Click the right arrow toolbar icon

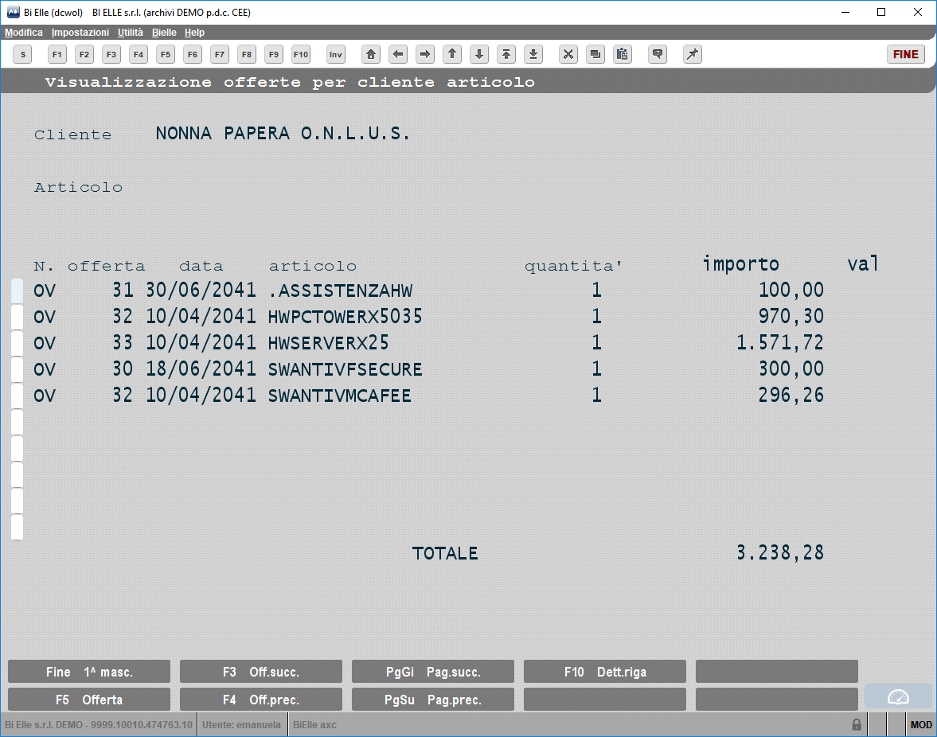(425, 54)
